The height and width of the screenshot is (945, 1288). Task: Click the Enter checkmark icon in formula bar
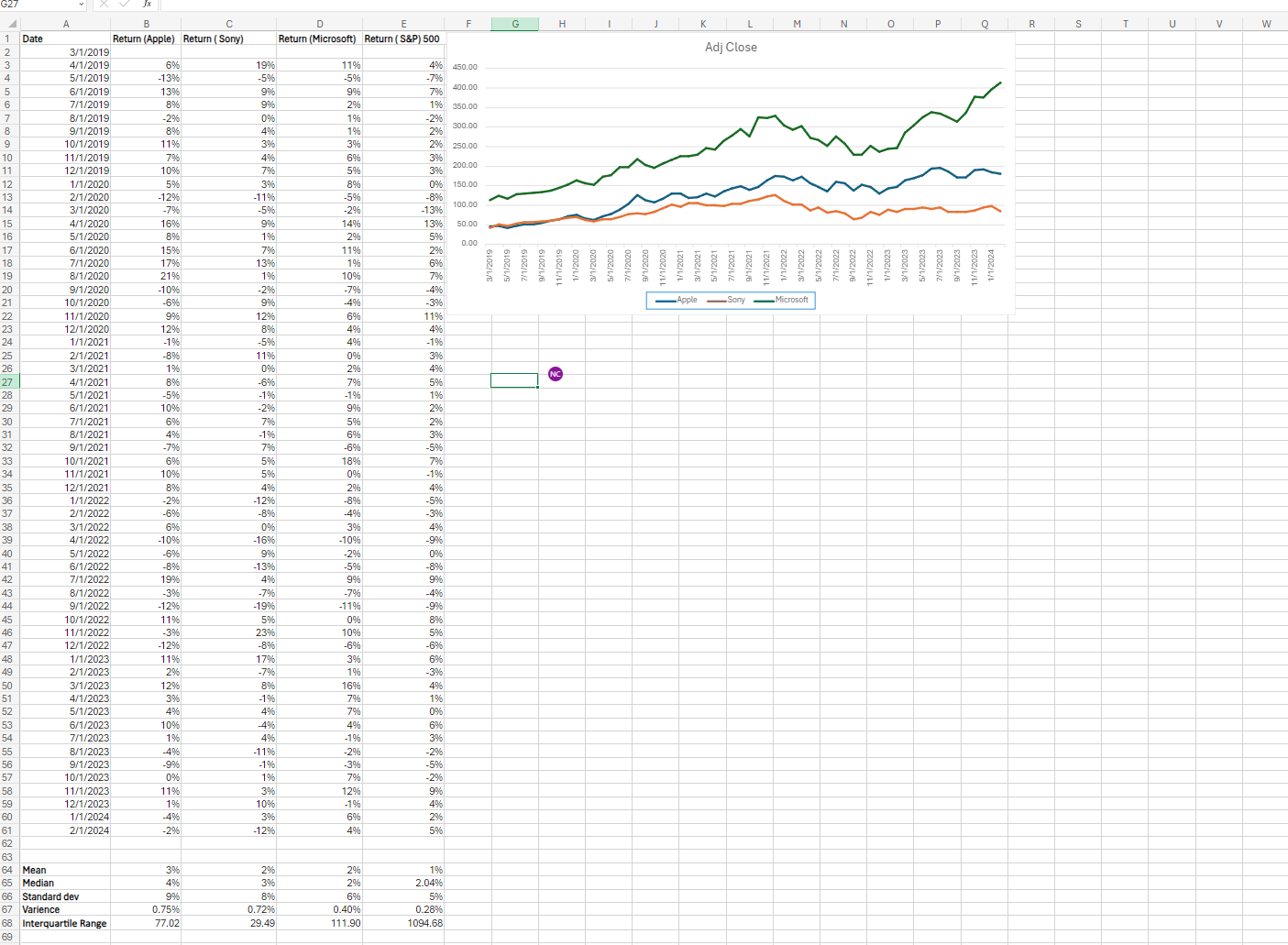(124, 5)
